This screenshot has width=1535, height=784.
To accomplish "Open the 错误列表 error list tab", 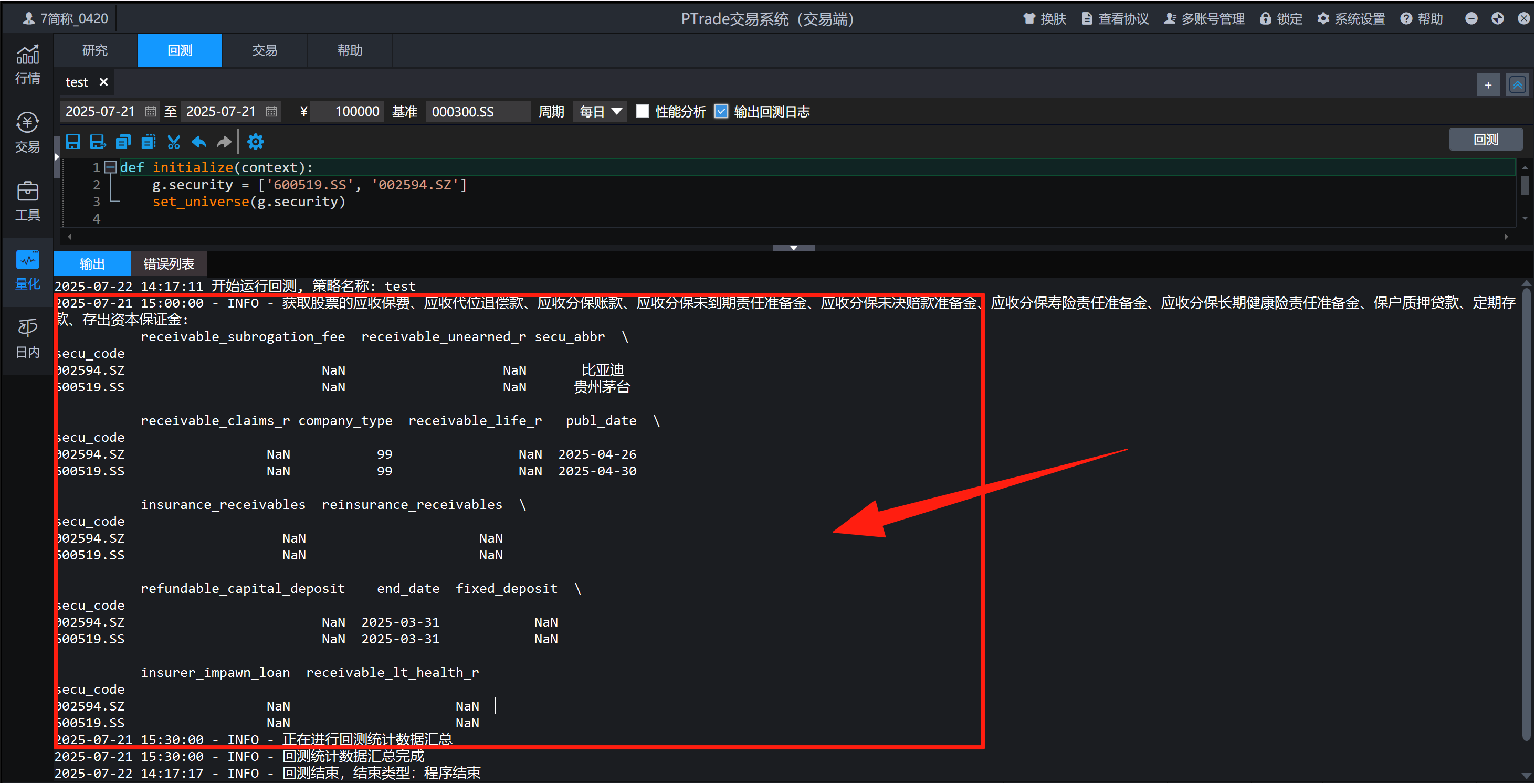I will point(169,263).
